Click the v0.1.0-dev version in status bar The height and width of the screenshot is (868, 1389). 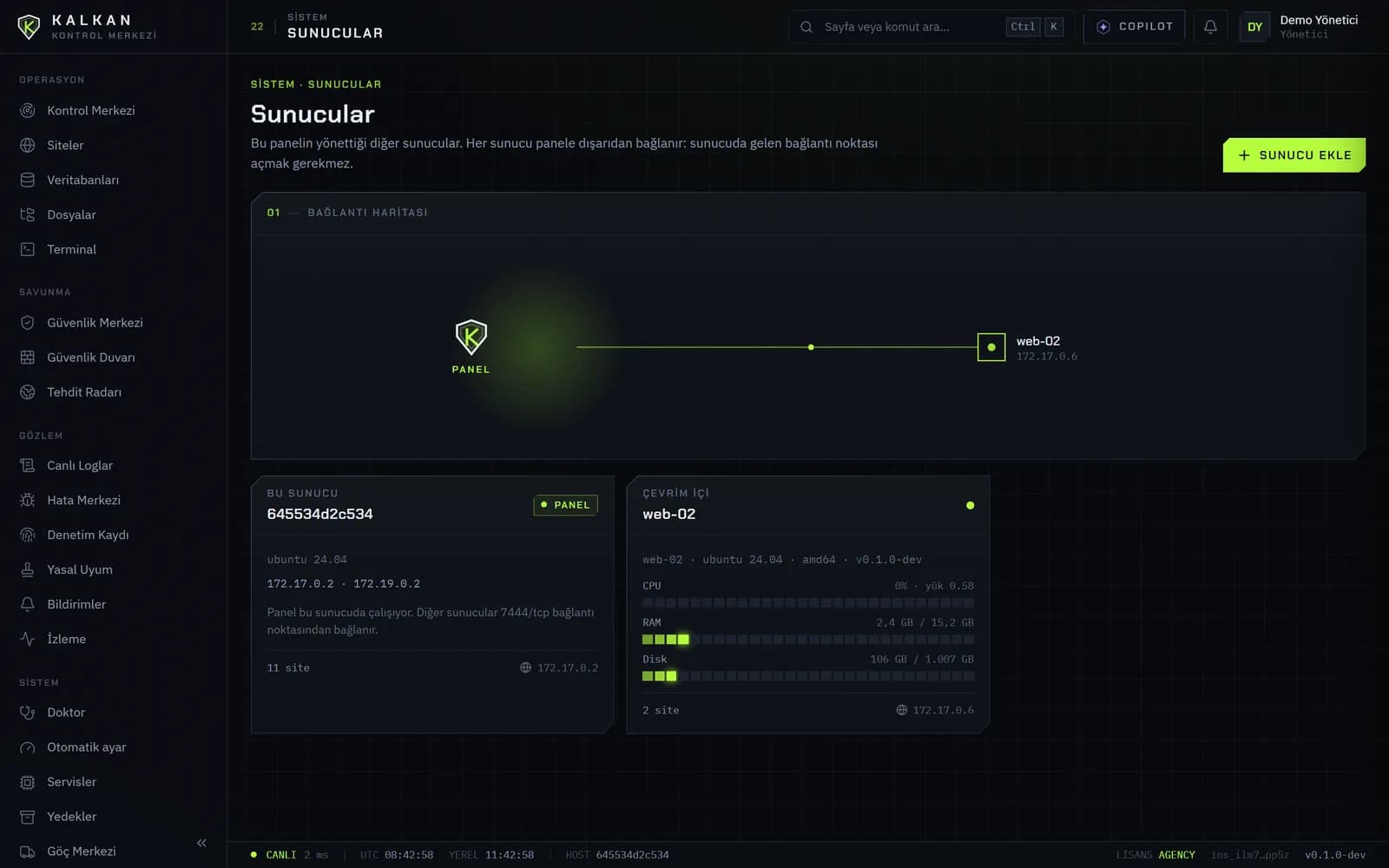[x=1335, y=855]
